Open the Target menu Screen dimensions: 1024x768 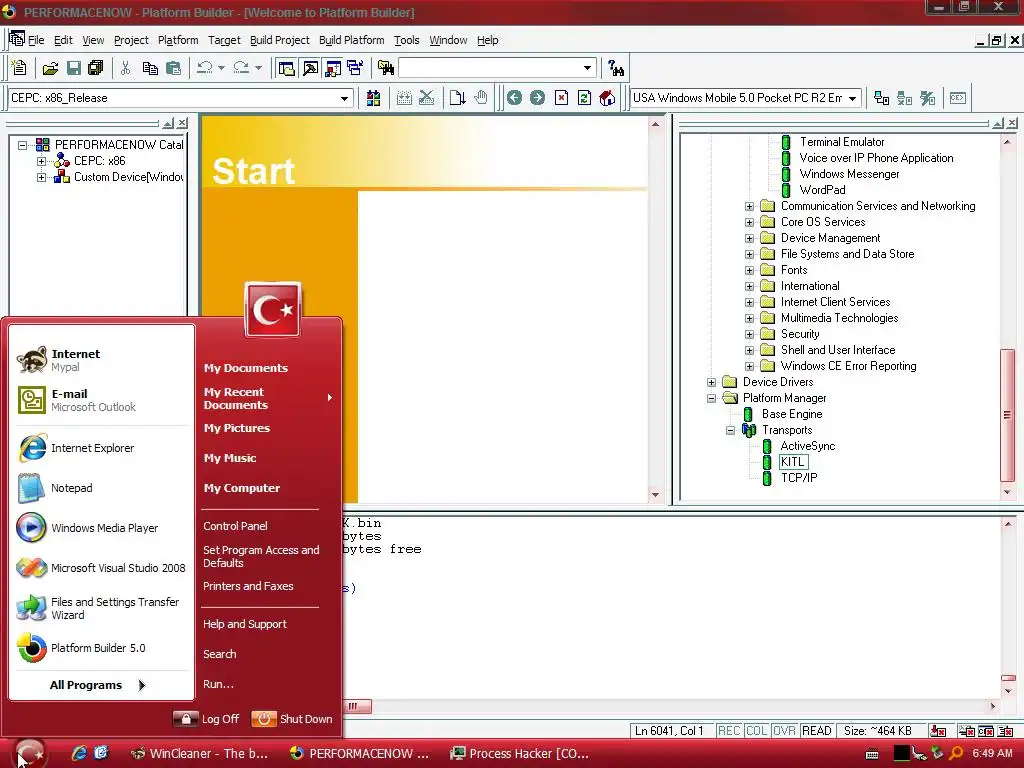point(224,40)
